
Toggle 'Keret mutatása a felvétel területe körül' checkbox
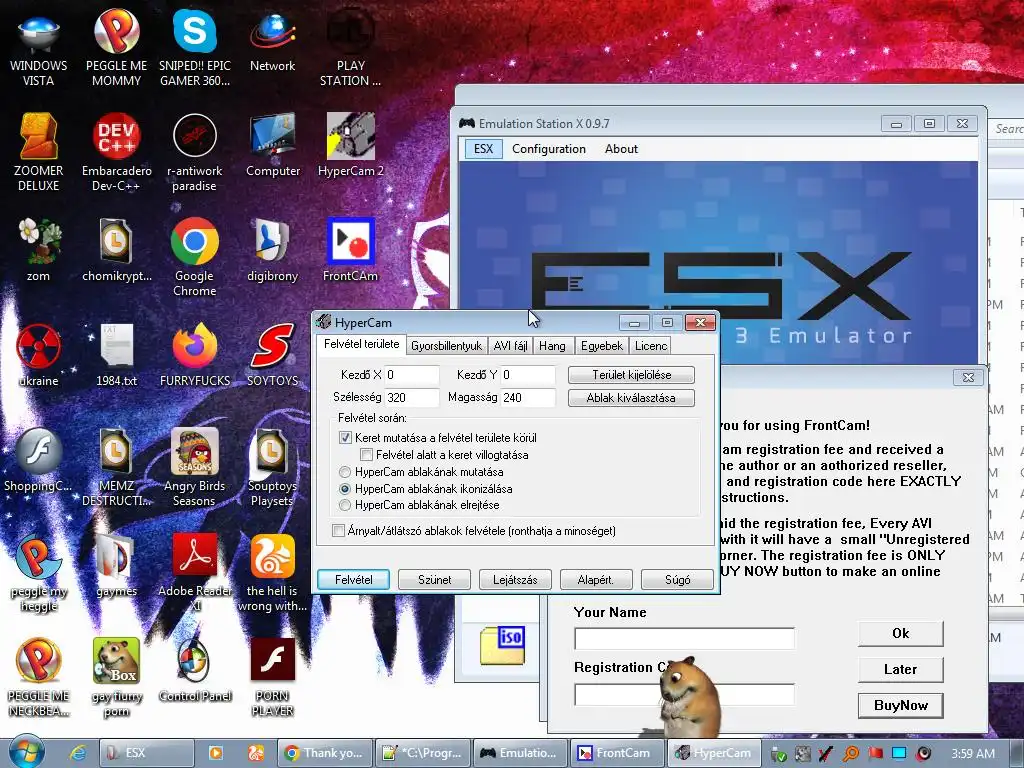point(345,438)
